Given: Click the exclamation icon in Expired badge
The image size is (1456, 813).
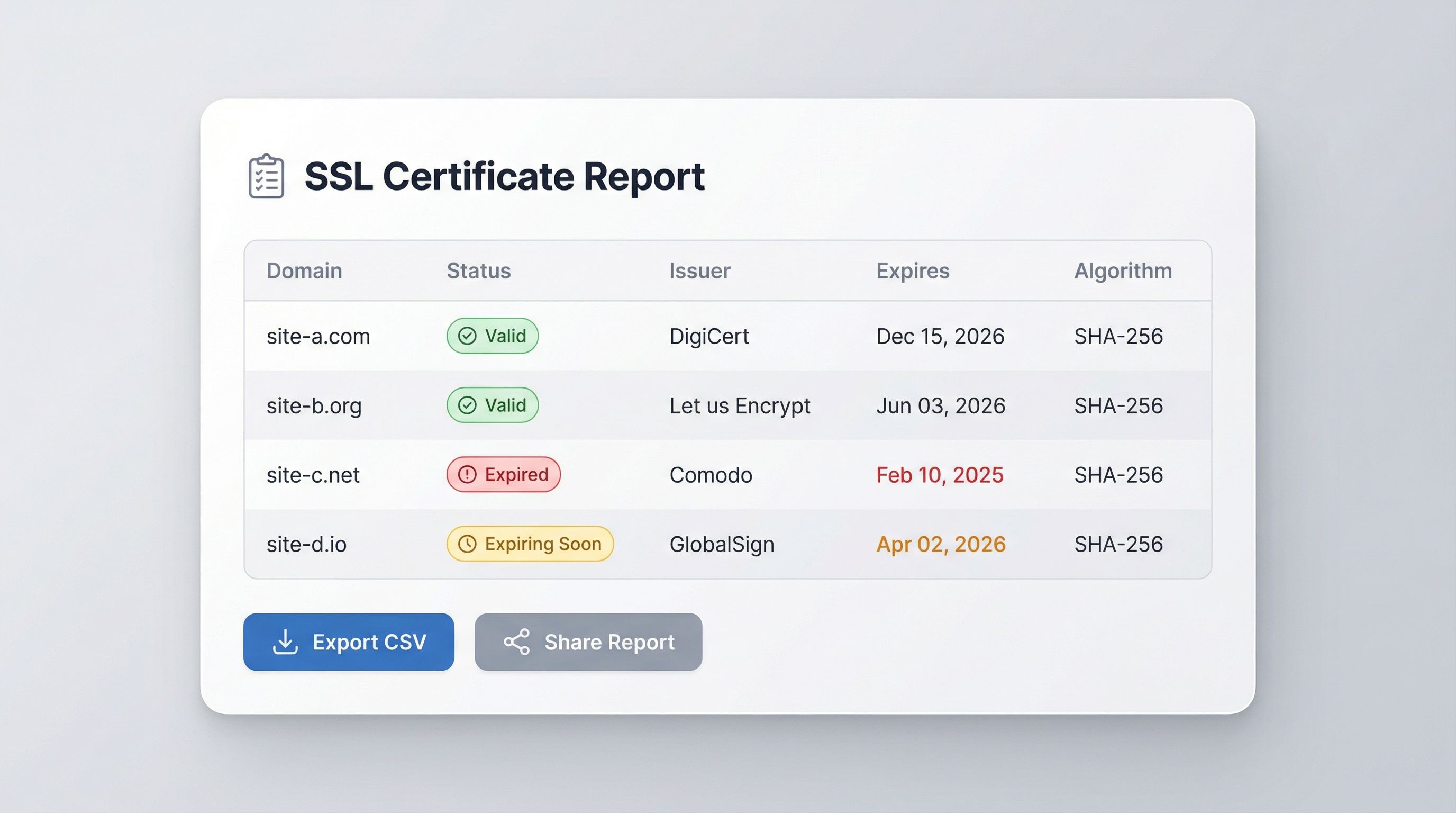Looking at the screenshot, I should [467, 474].
